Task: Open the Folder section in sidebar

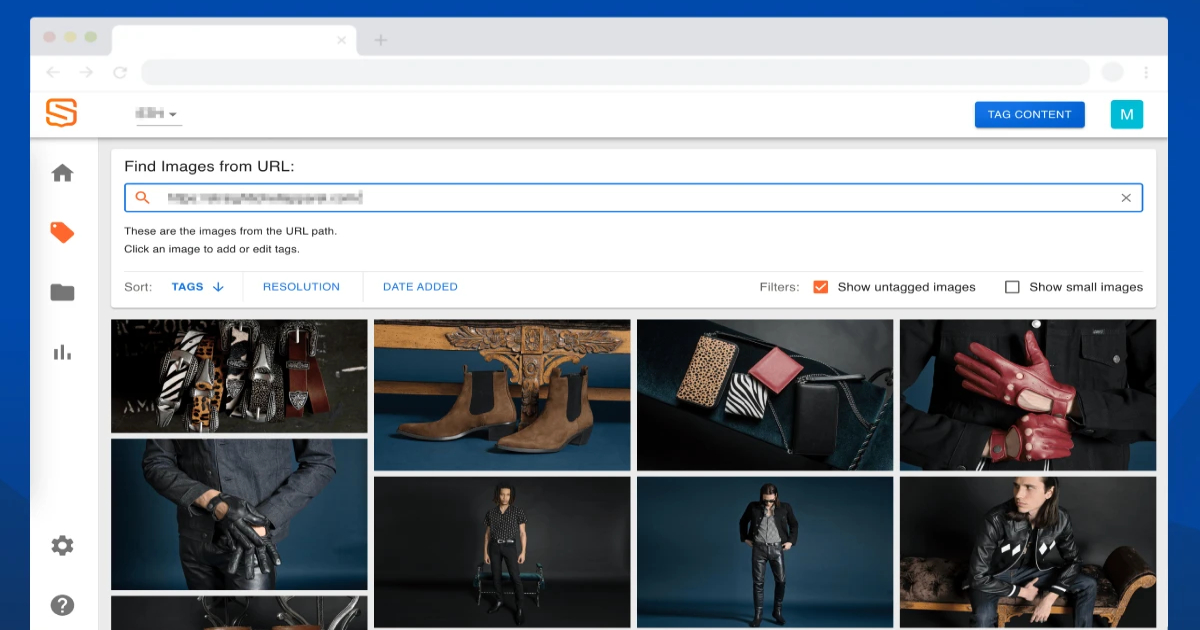Action: [62, 293]
